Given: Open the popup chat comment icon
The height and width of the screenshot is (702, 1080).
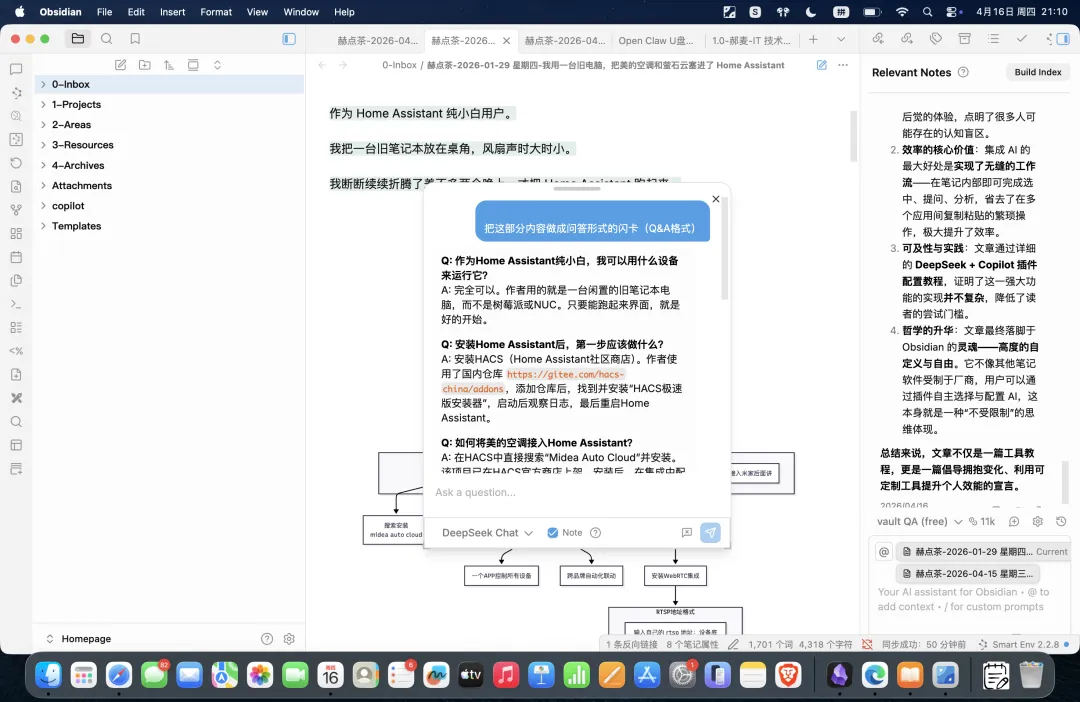Looking at the screenshot, I should click(687, 533).
